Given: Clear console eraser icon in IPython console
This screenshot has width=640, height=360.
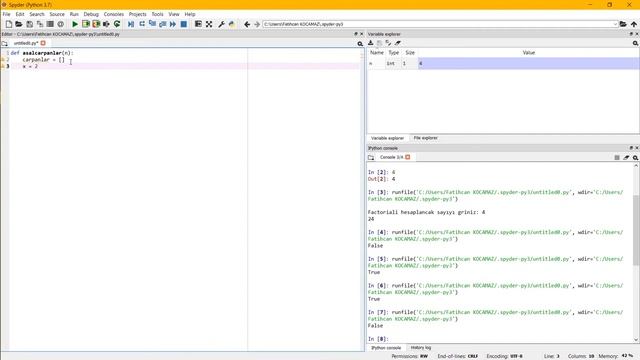Looking at the screenshot, I should pos(626,158).
